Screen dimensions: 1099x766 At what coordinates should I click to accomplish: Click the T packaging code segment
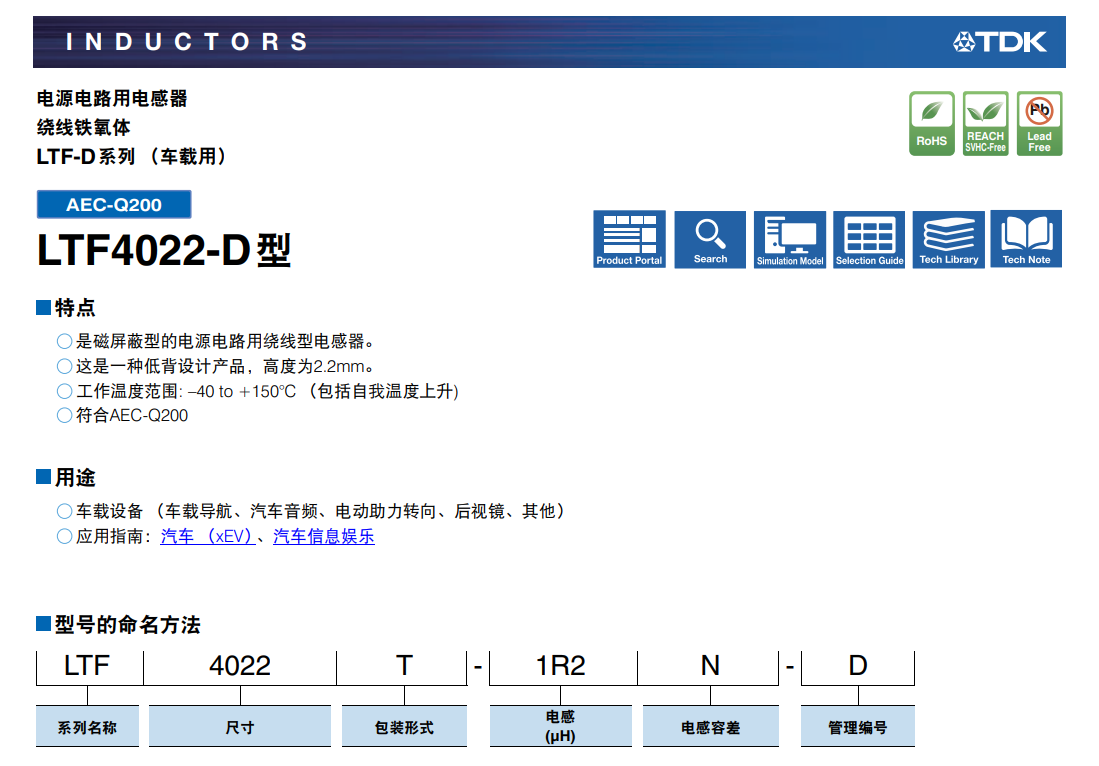click(404, 666)
